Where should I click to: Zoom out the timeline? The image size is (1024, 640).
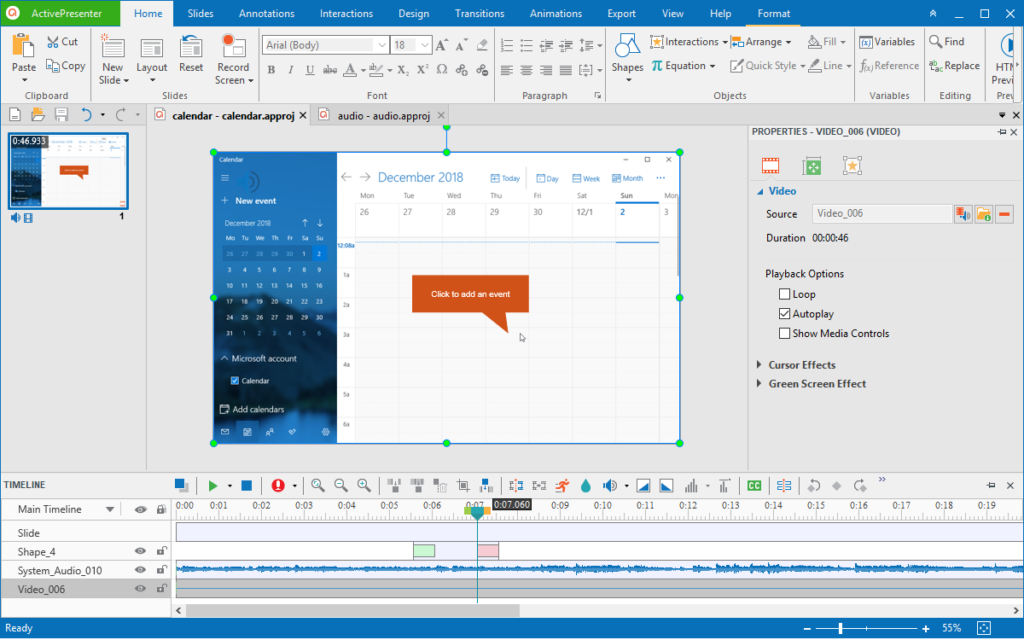tap(341, 485)
